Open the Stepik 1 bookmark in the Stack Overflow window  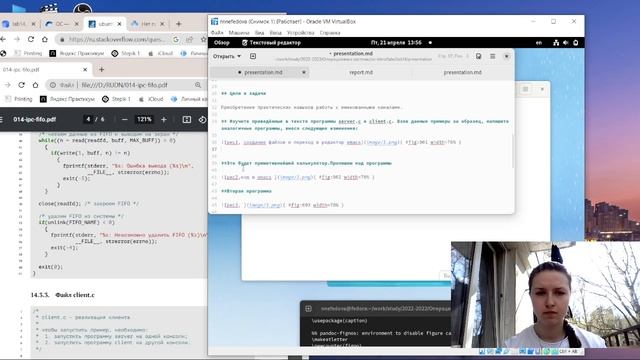pyautogui.click(x=126, y=53)
